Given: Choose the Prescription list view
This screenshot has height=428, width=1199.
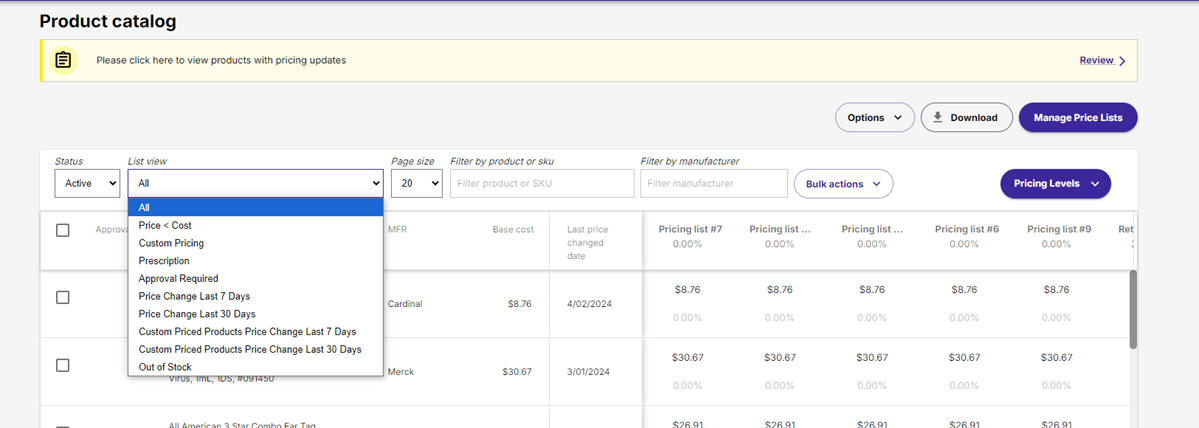Looking at the screenshot, I should point(255,261).
